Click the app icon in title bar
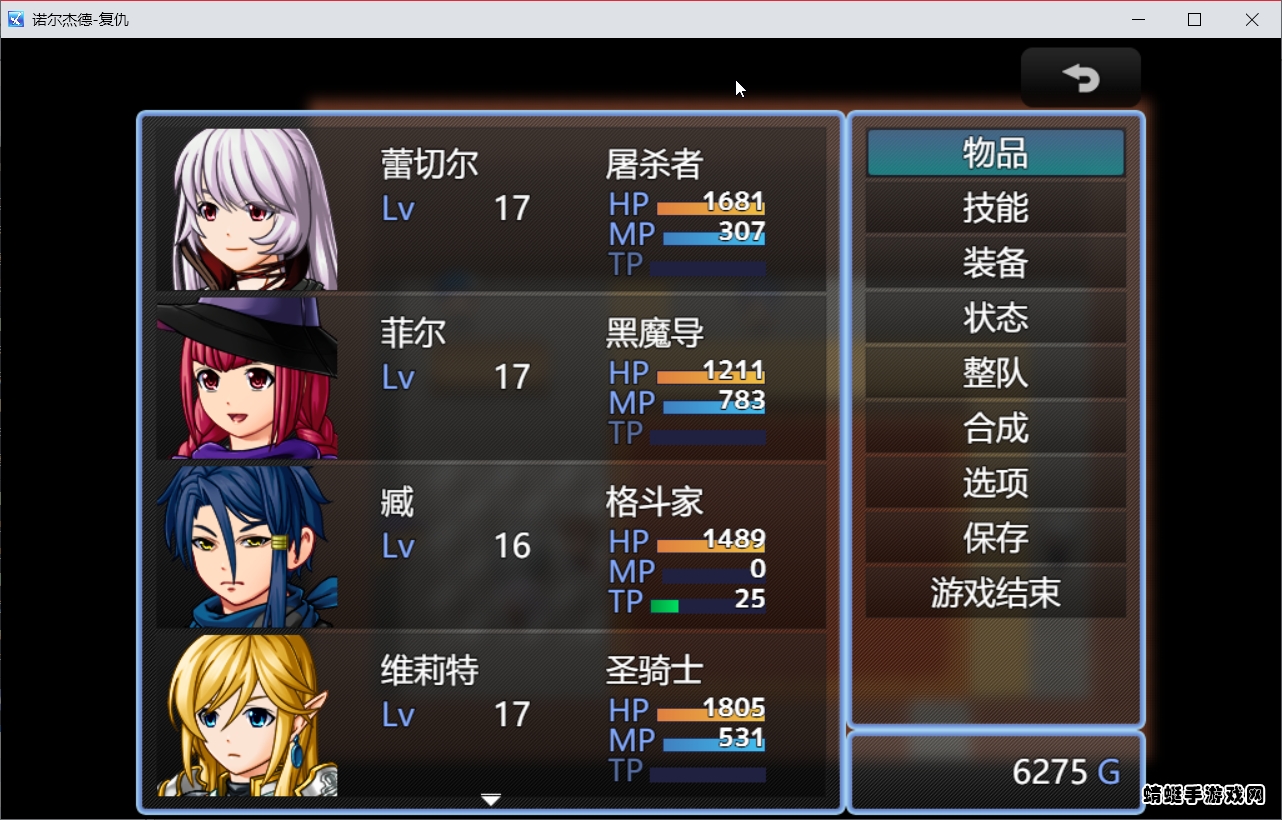The width and height of the screenshot is (1282, 820). pyautogui.click(x=16, y=19)
